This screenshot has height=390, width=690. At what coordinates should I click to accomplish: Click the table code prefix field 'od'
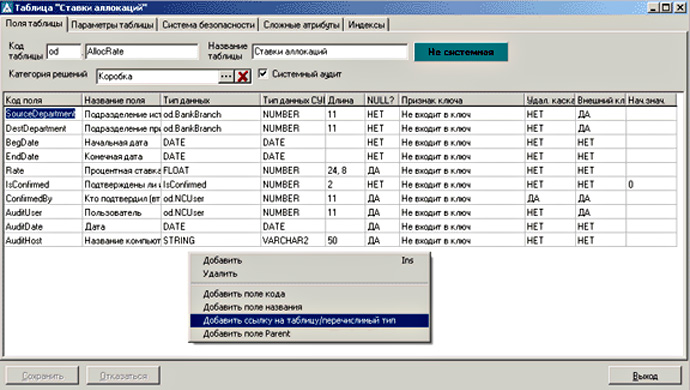pos(64,52)
